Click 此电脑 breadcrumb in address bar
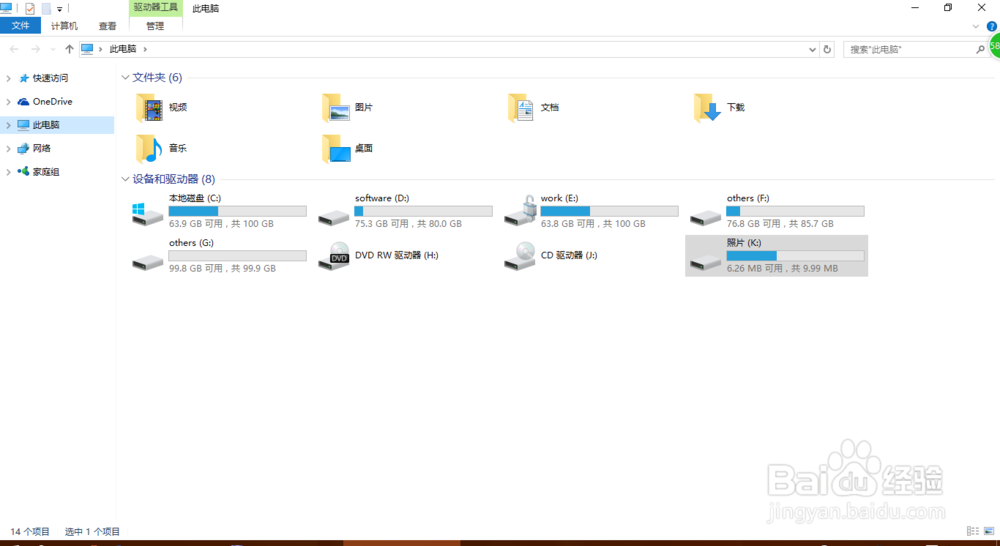This screenshot has height=546, width=1000. pos(123,49)
